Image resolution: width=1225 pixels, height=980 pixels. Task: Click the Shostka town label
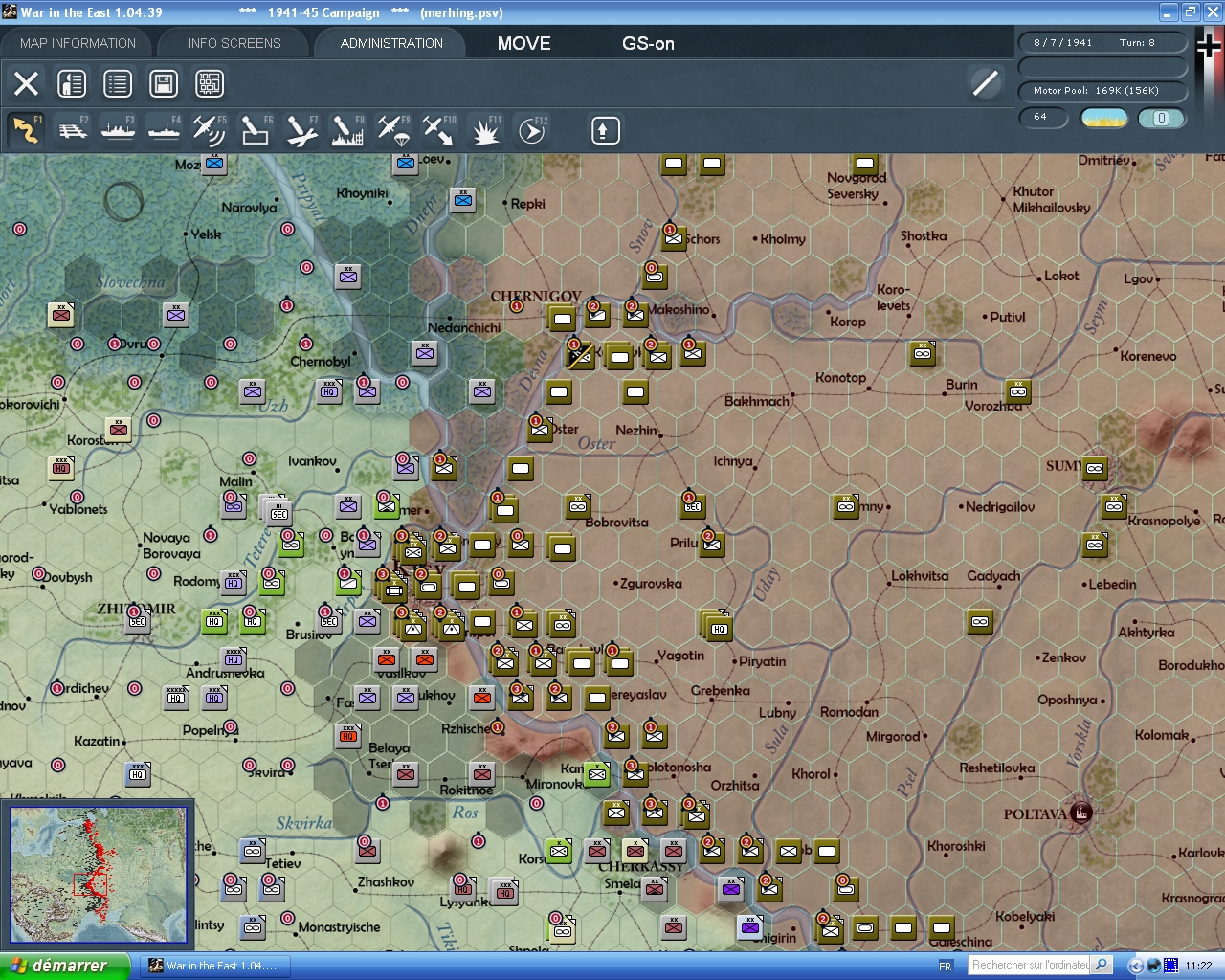point(924,235)
